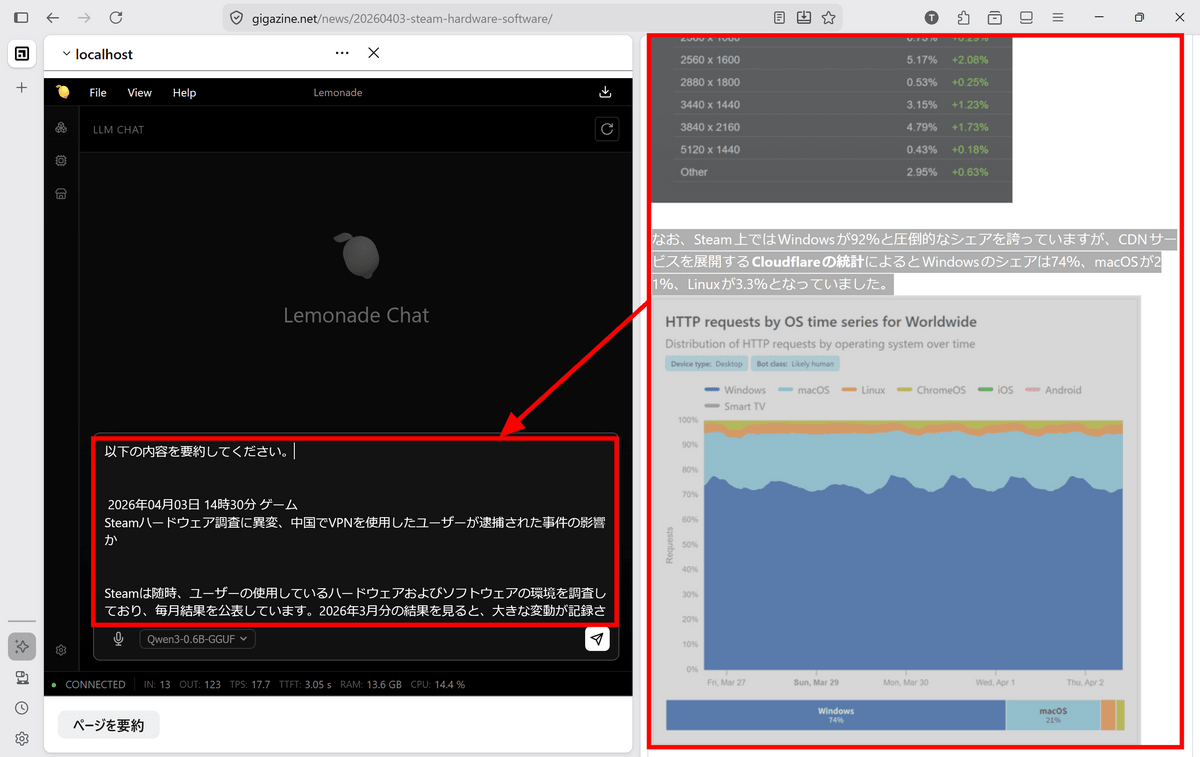Image resolution: width=1200 pixels, height=757 pixels.
Task: Open the View menu in Lemonade
Action: coord(139,92)
